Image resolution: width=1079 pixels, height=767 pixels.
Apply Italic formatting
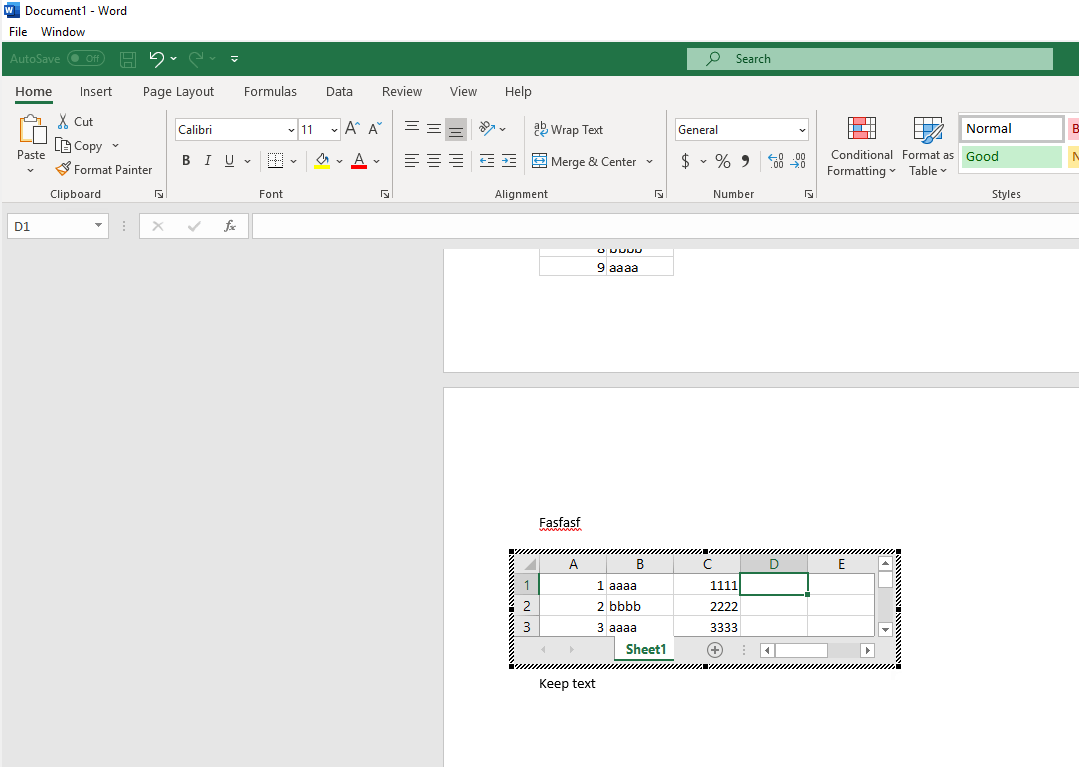pos(207,161)
